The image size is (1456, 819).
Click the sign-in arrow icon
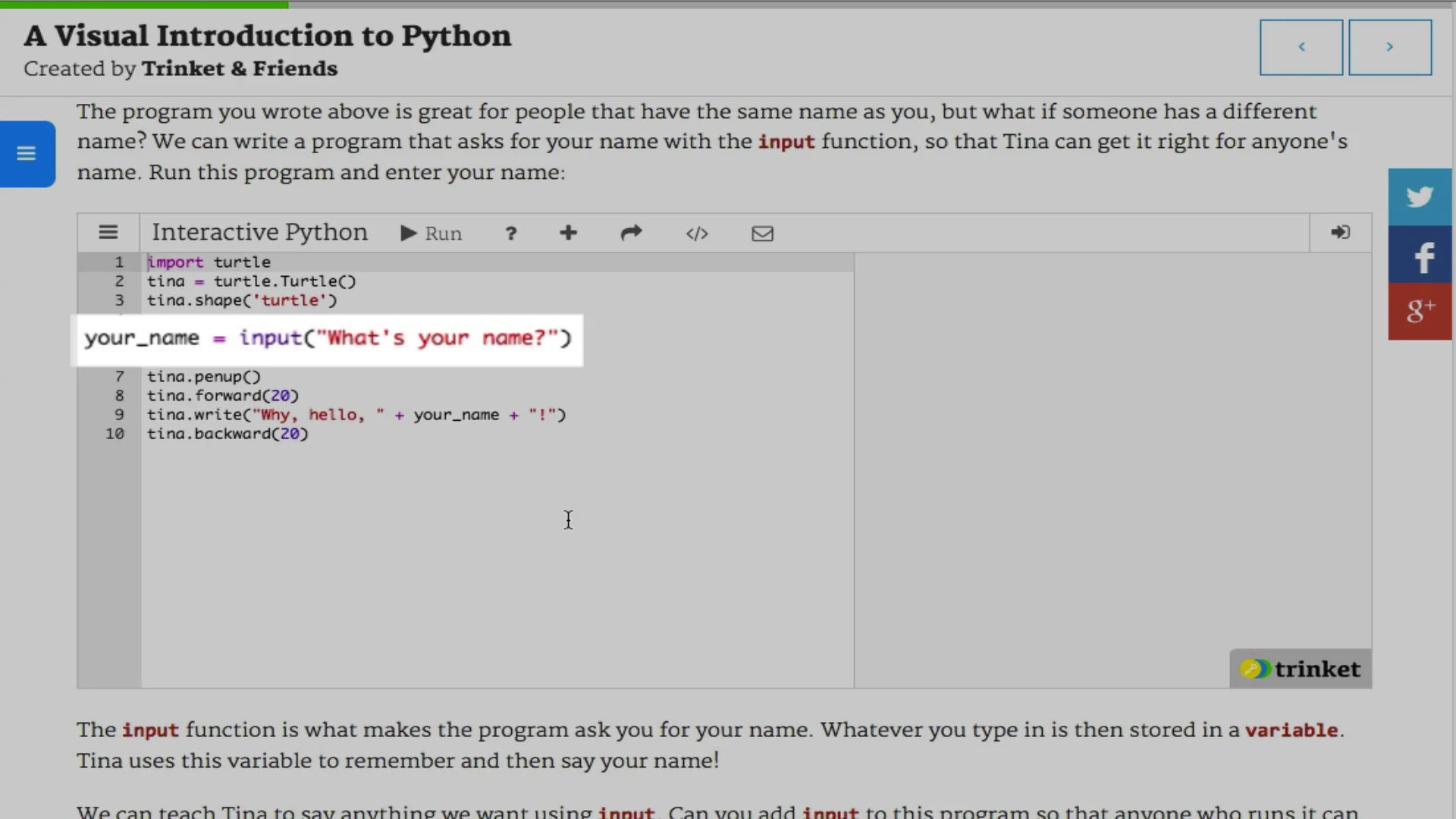click(x=1340, y=232)
